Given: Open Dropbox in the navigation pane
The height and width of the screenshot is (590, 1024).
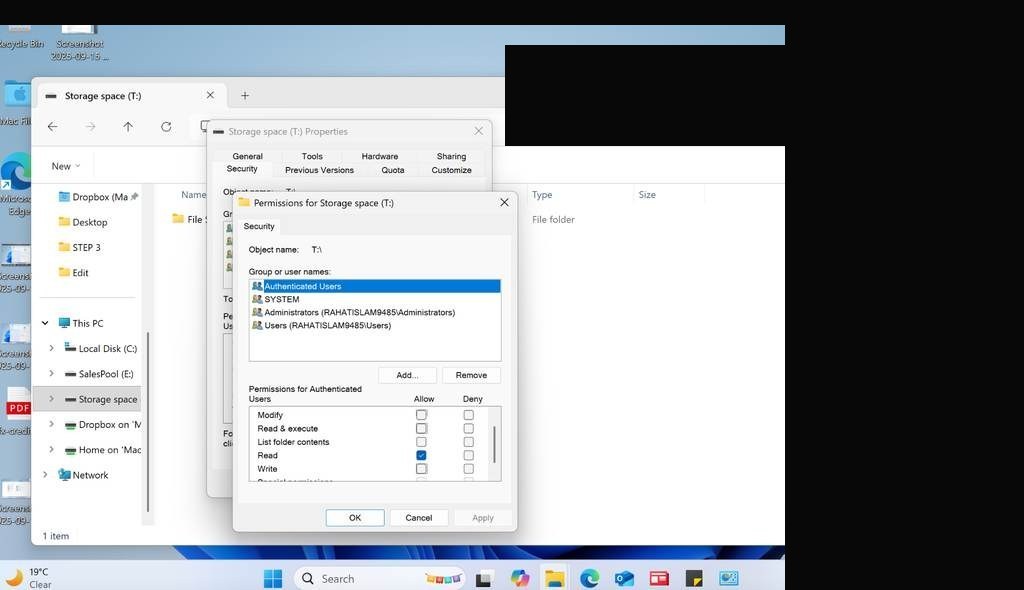Looking at the screenshot, I should click(98, 197).
